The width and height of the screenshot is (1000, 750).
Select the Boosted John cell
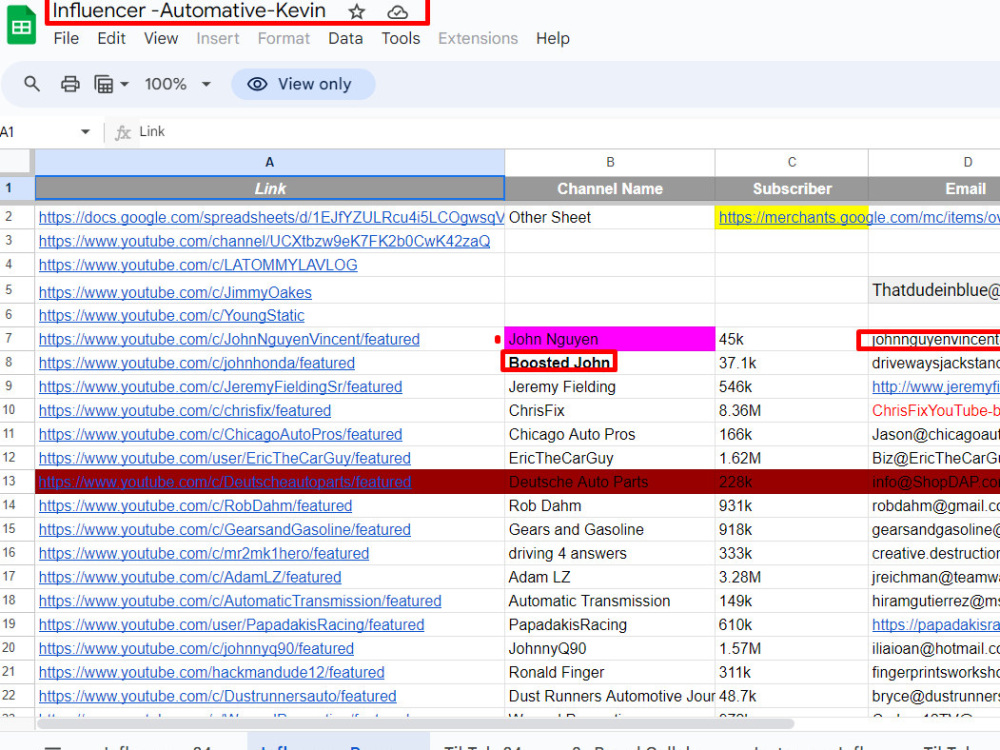(x=610, y=362)
